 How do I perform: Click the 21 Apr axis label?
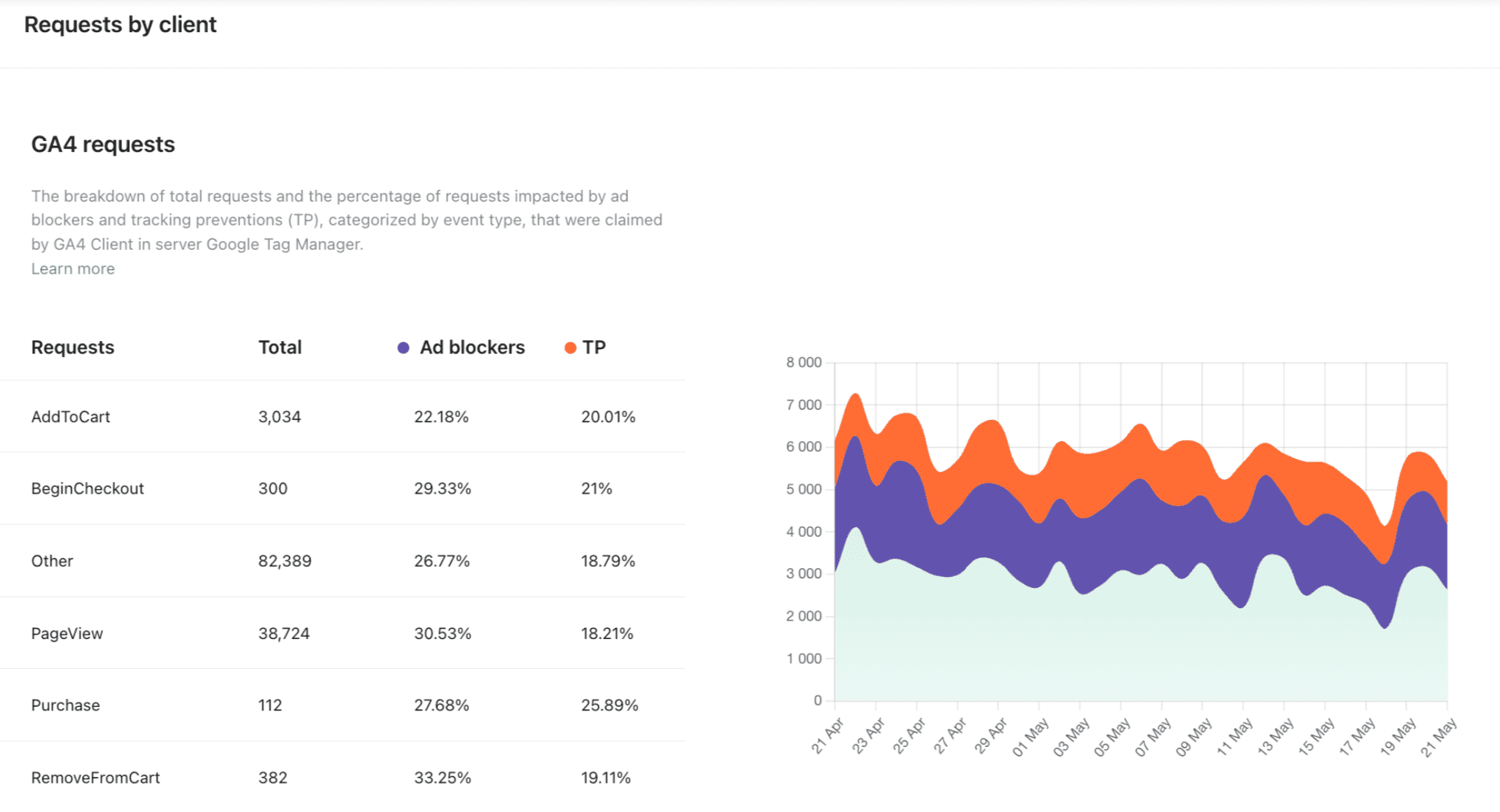(827, 735)
